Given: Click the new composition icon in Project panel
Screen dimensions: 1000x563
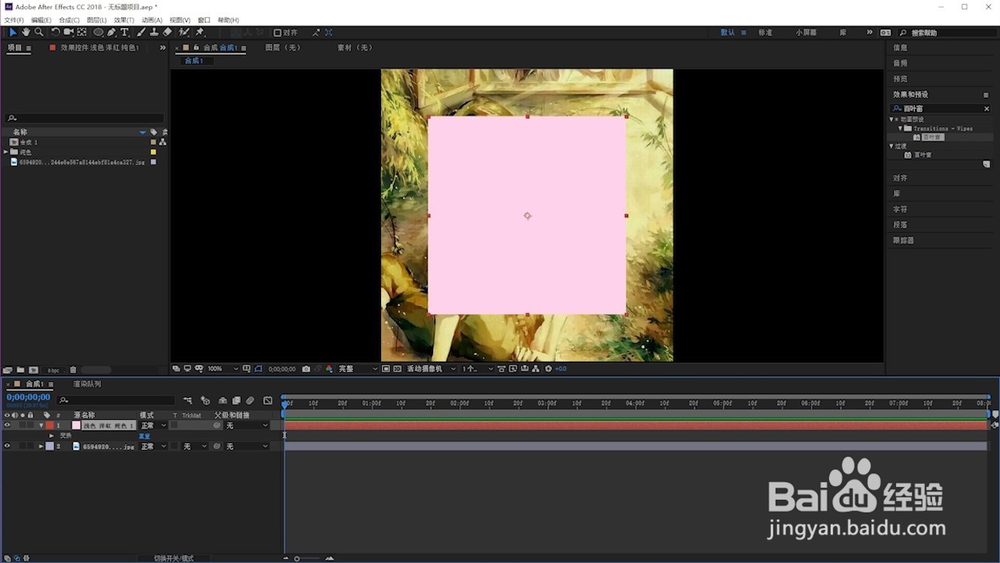Looking at the screenshot, I should click(x=33, y=370).
